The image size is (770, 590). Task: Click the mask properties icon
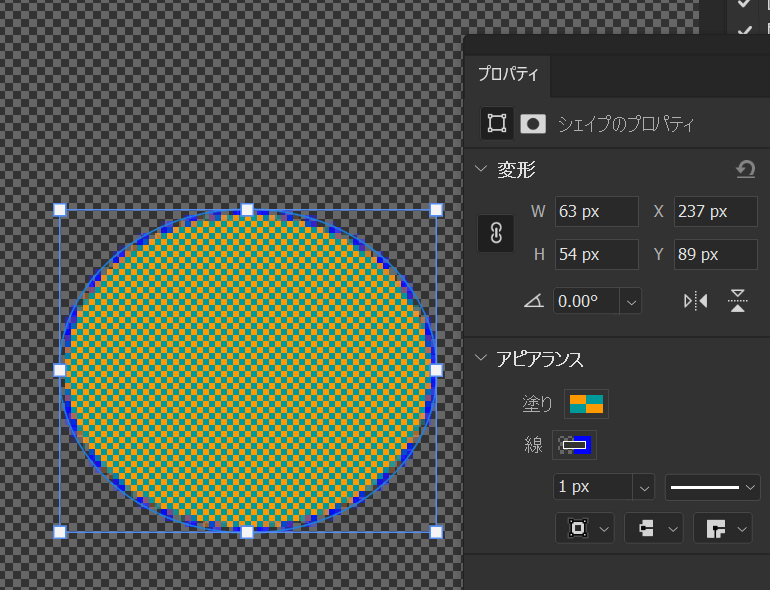pos(534,123)
